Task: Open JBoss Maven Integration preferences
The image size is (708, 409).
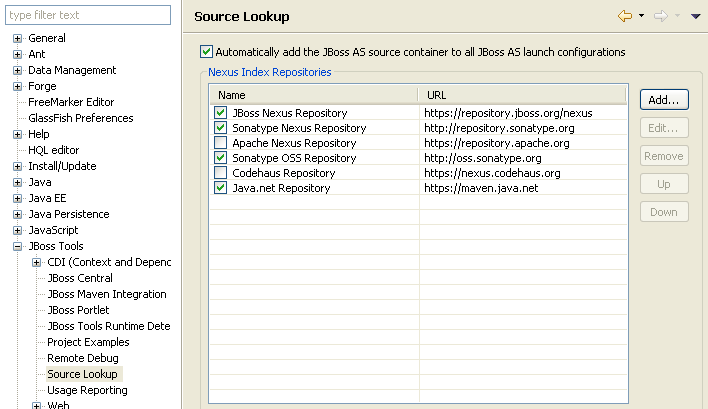Action: click(x=107, y=294)
